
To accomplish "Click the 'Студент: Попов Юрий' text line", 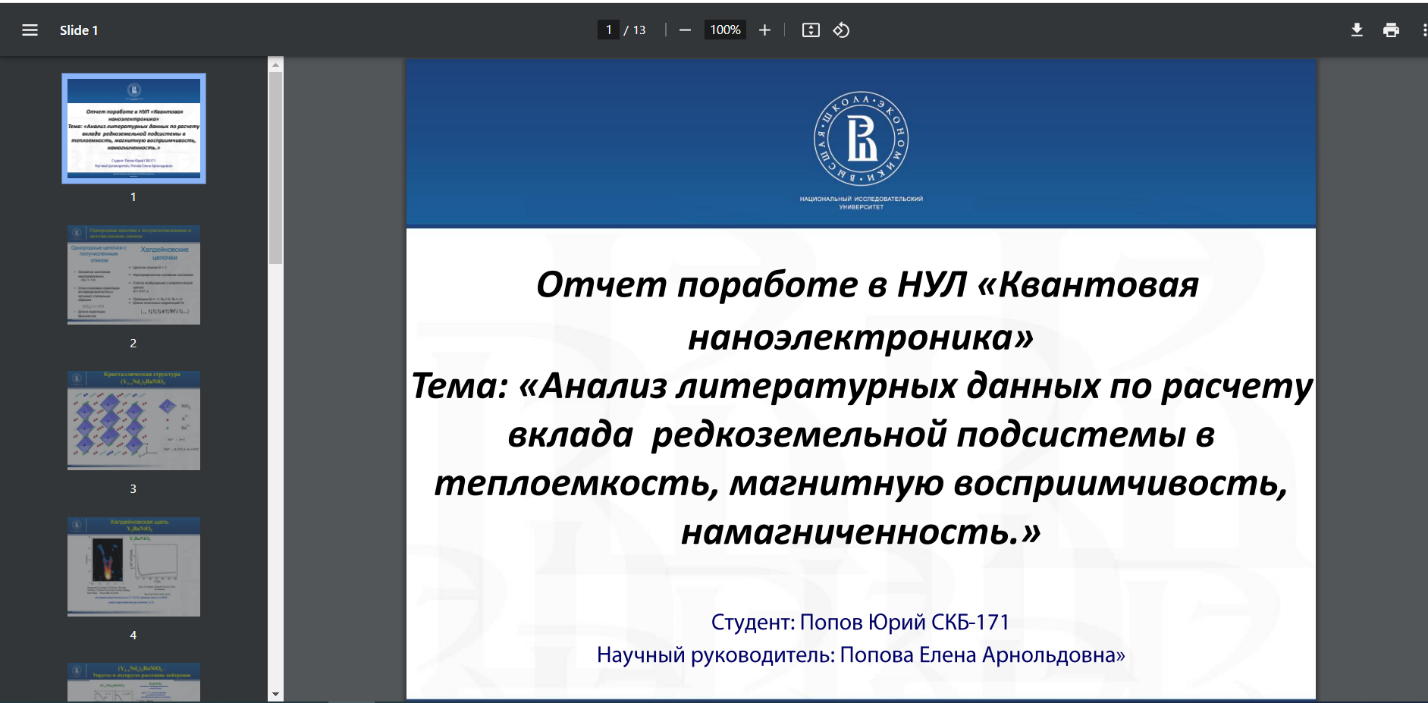I will [x=860, y=622].
